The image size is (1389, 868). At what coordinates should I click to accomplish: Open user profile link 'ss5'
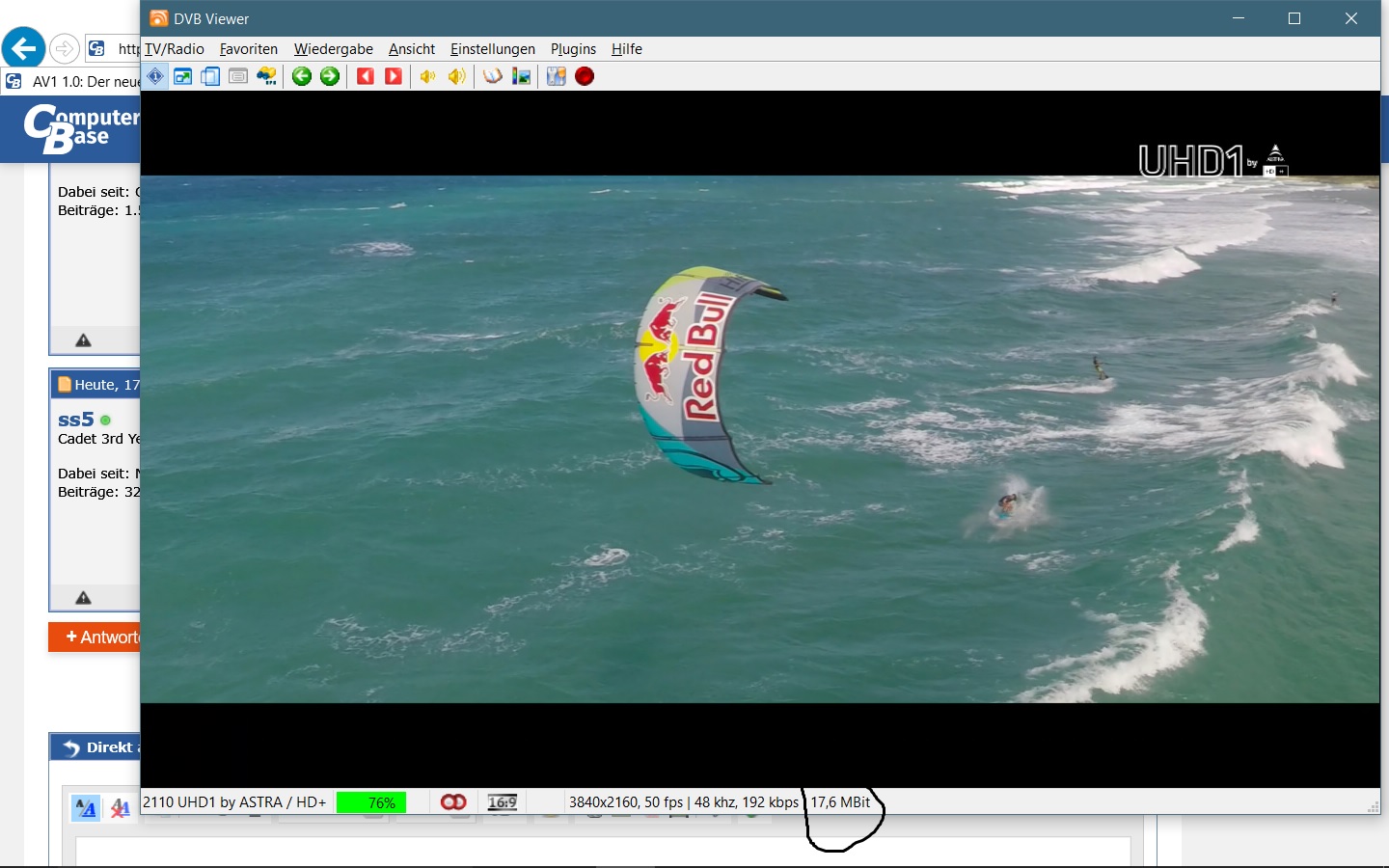(x=75, y=420)
